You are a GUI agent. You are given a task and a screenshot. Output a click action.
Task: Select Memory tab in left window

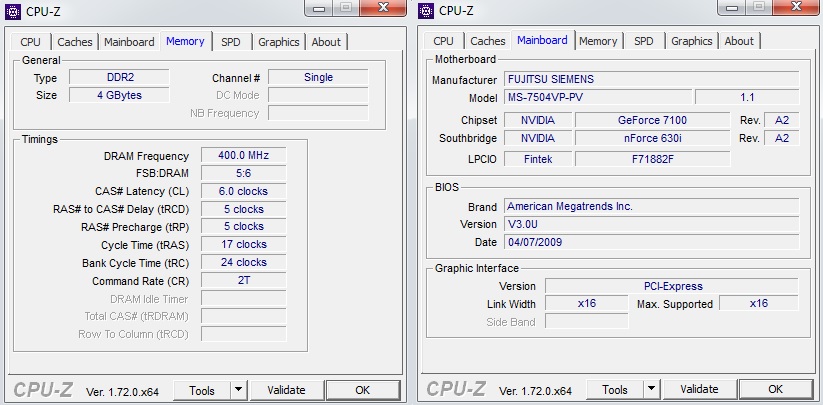pyautogui.click(x=185, y=41)
